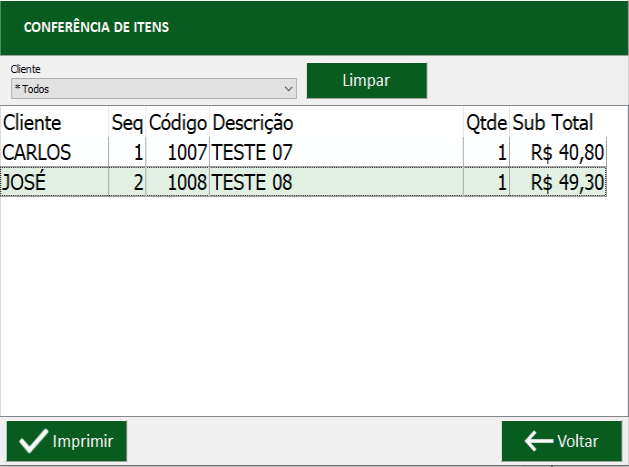Image resolution: width=629 pixels, height=467 pixels.
Task: Click the Imprimir button label
Action: [x=83, y=441]
